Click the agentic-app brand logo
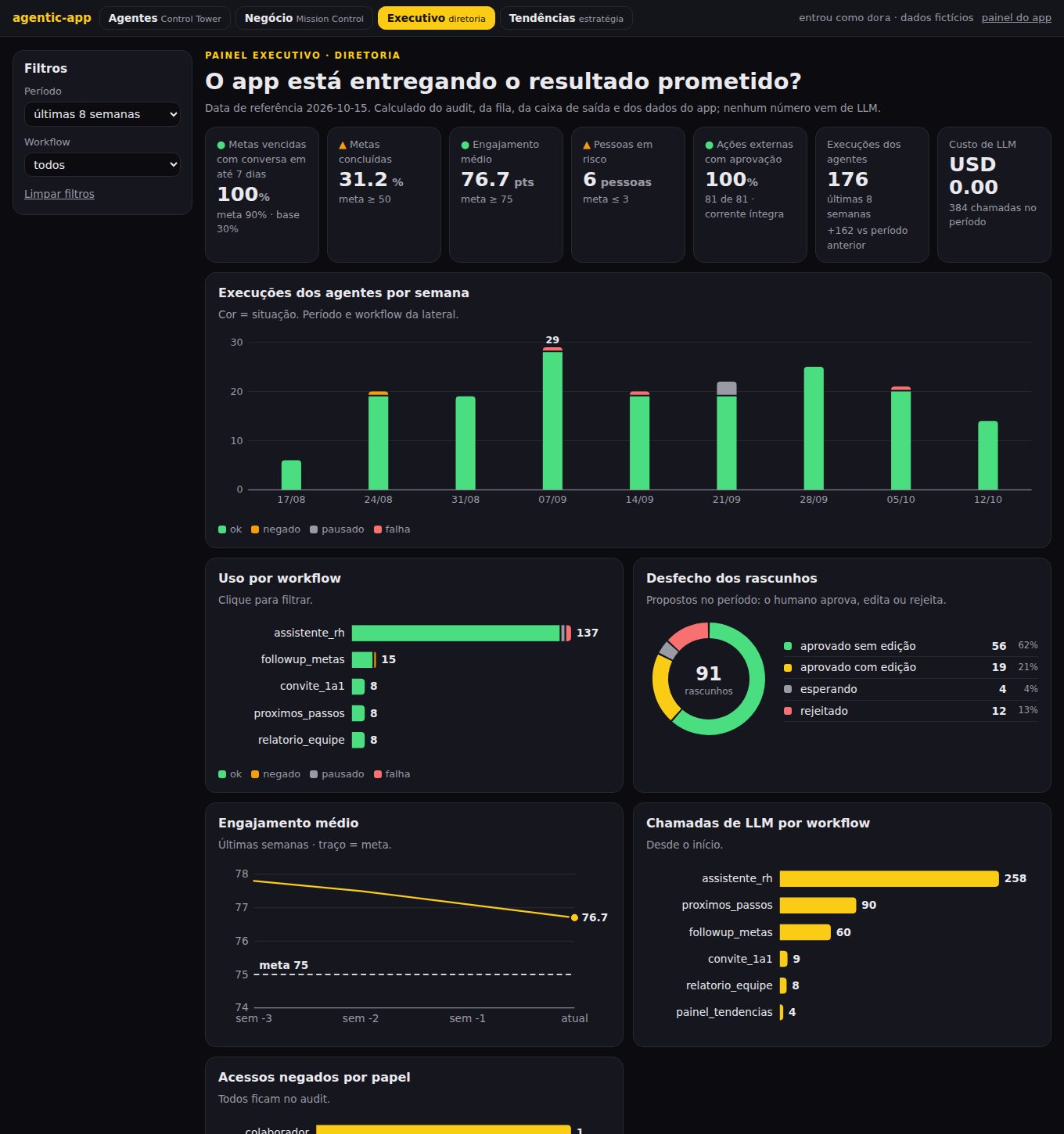The height and width of the screenshot is (1134, 1064). point(52,18)
